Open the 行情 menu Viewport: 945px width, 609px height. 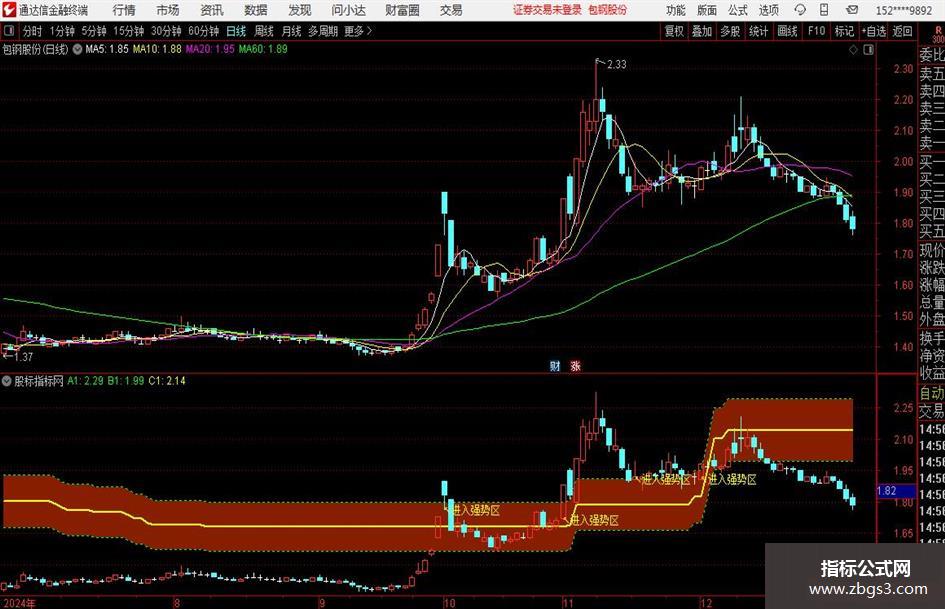pyautogui.click(x=124, y=10)
